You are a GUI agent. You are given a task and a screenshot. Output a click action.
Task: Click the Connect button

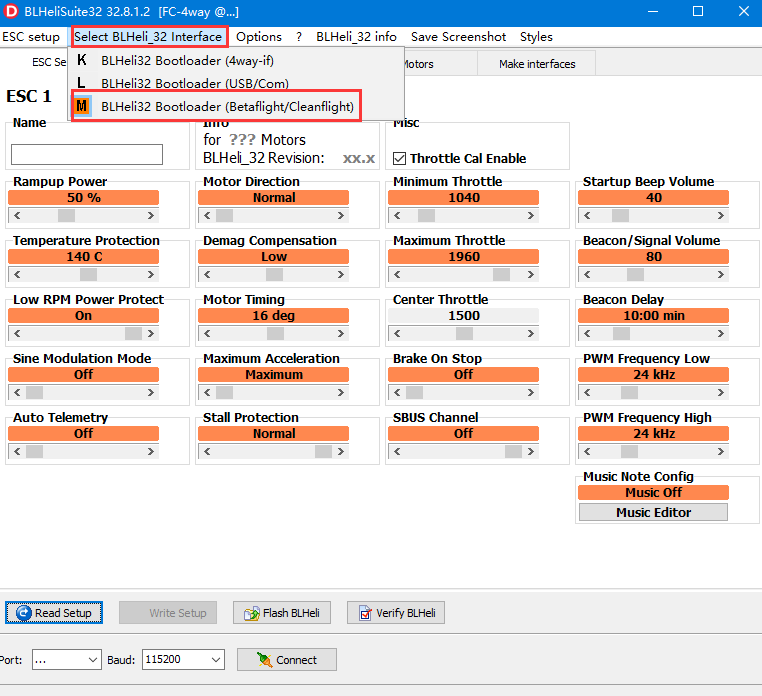(287, 660)
